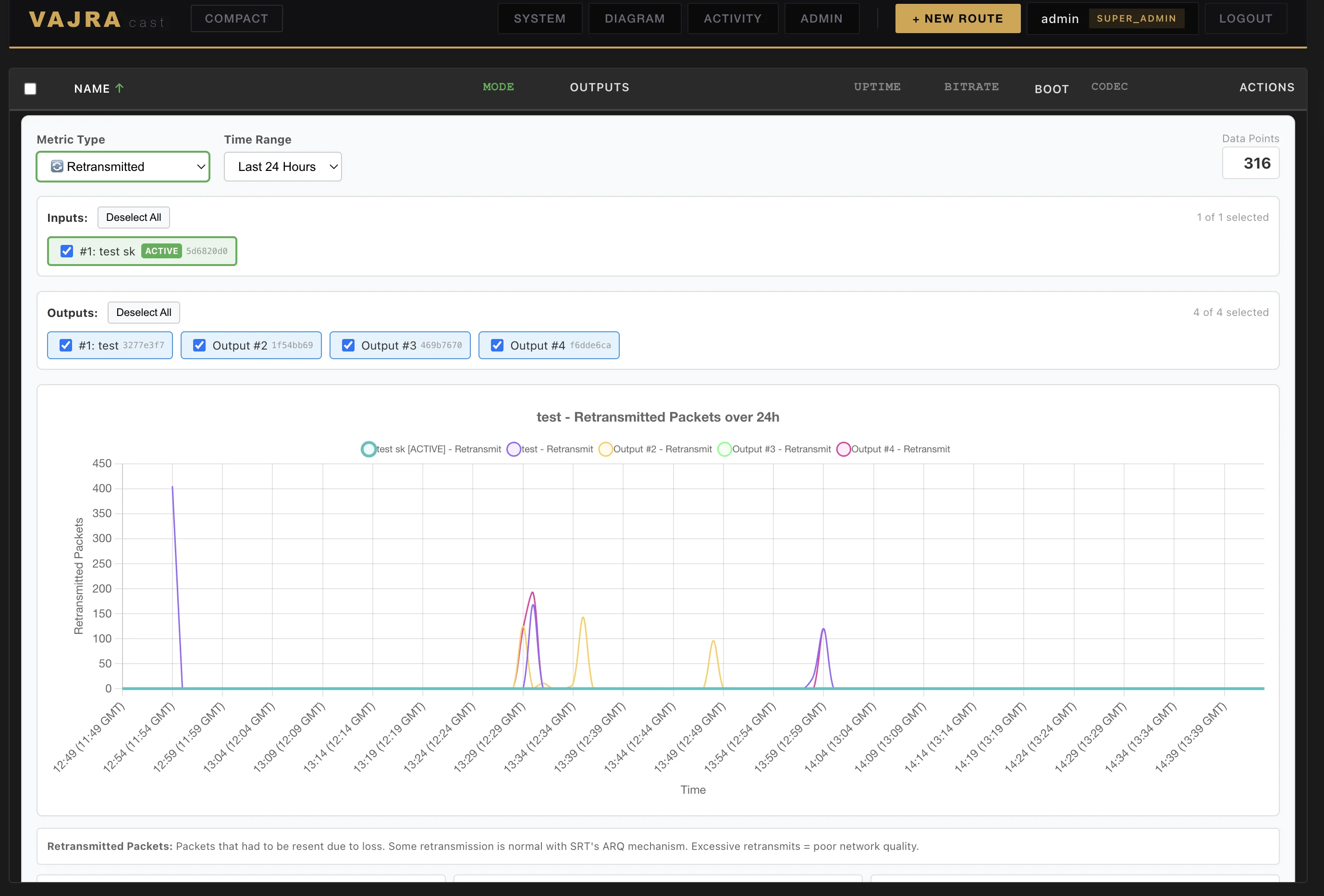Click the refresh icon in the Retransmitted selector
This screenshot has width=1324, height=896.
56,166
